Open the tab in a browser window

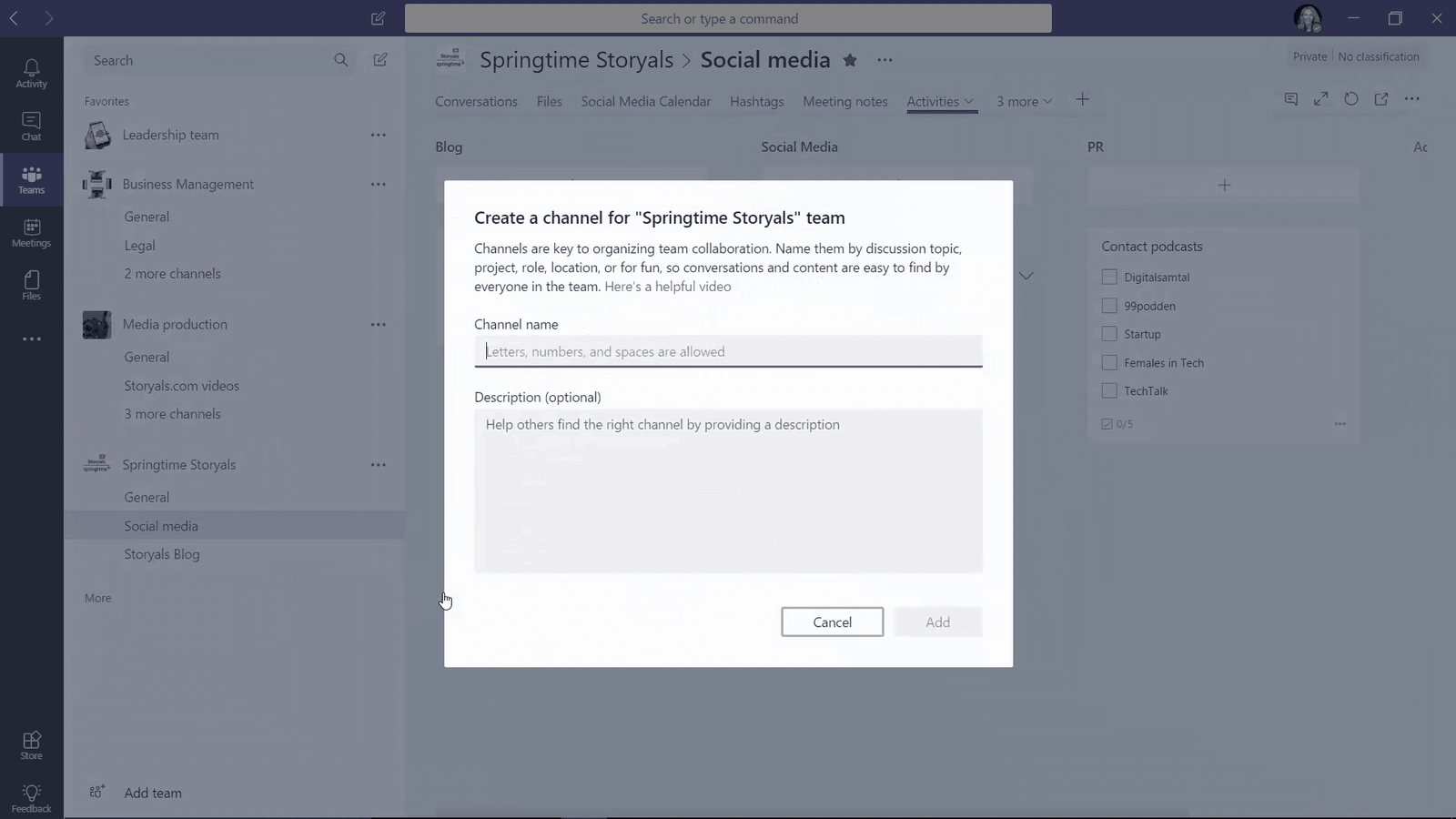point(1381,99)
